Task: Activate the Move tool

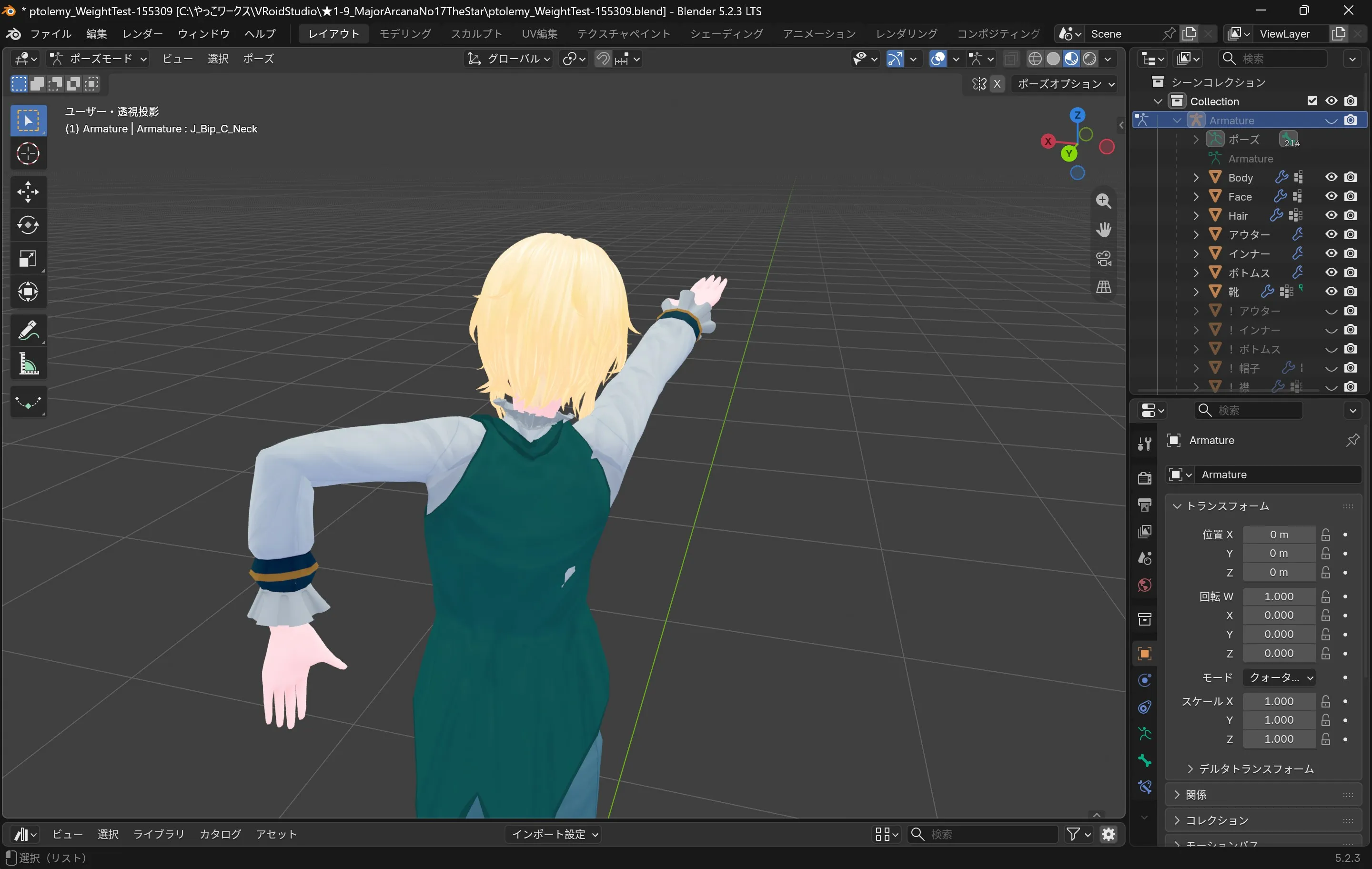Action: click(28, 192)
